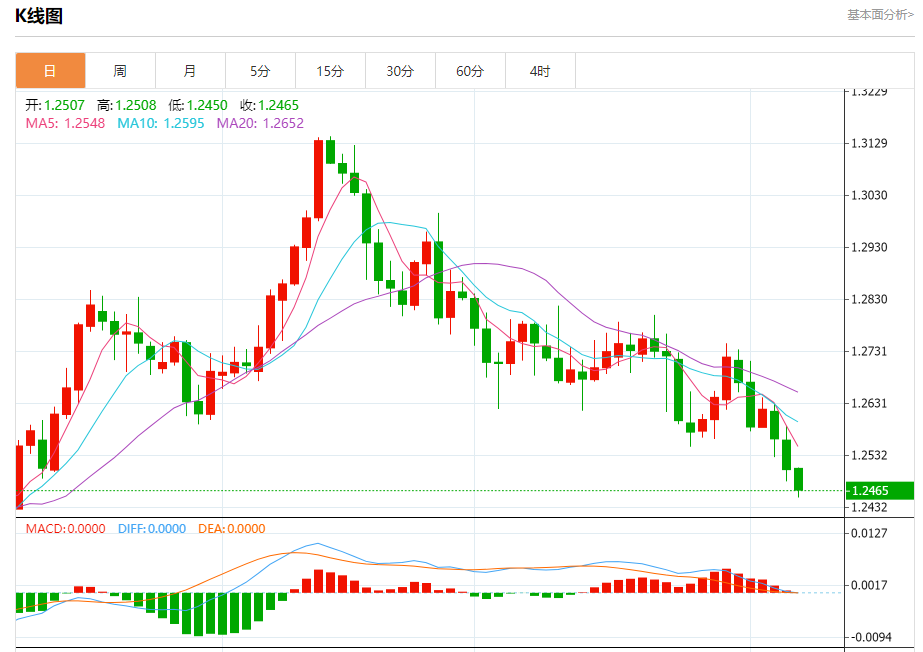Click the 低:1.2450 low price value
Viewport: 923px width, 652px height.
click(198, 105)
